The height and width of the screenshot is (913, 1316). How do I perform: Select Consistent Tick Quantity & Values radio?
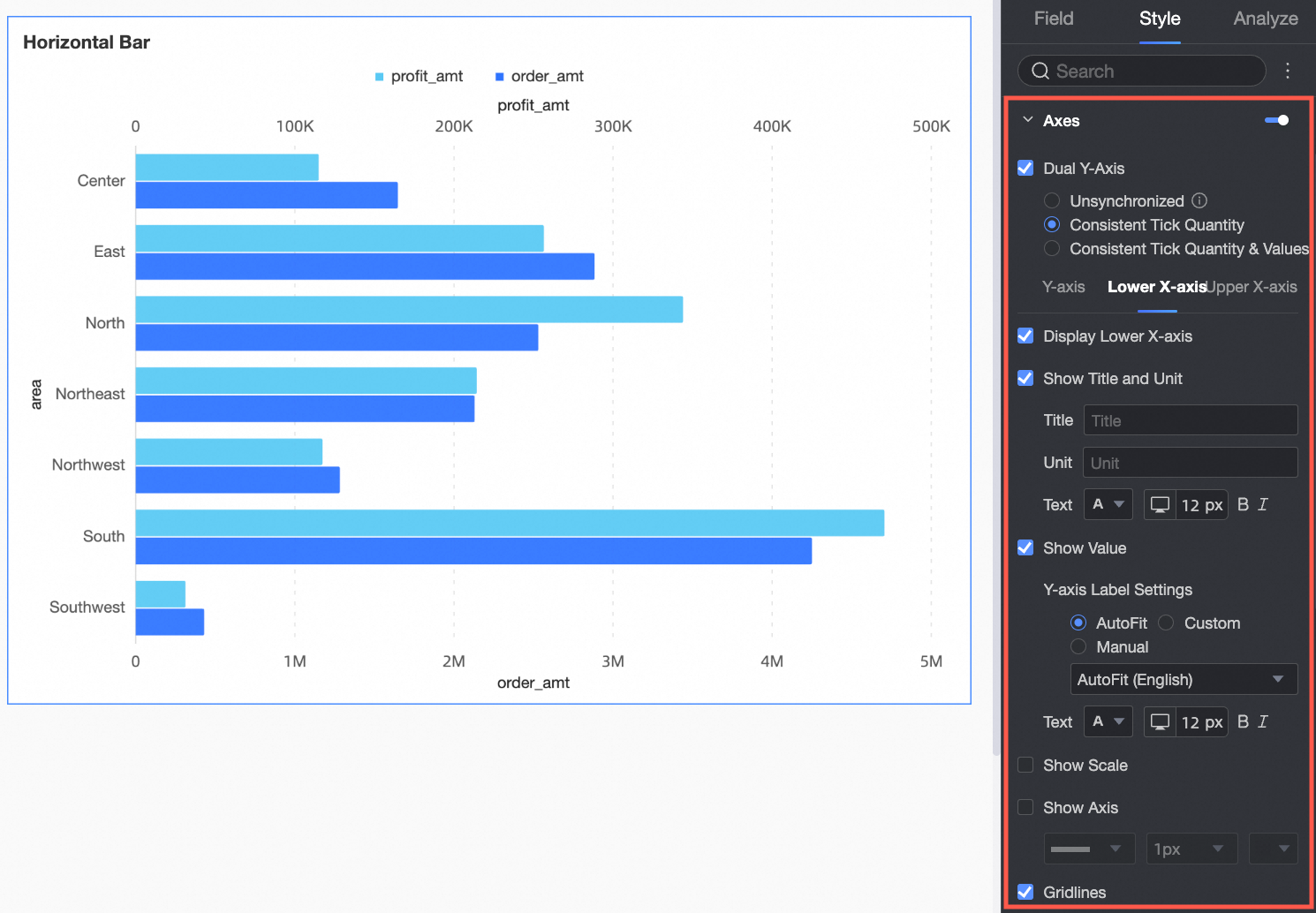pos(1052,248)
